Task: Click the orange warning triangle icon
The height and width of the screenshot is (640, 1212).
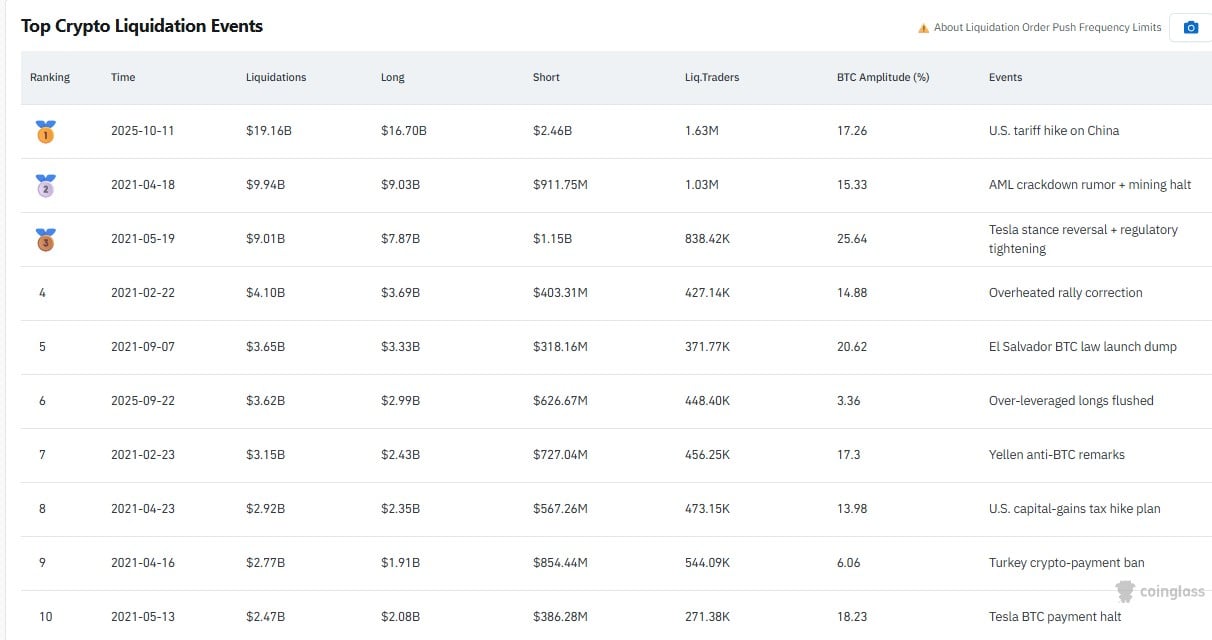Action: point(923,28)
